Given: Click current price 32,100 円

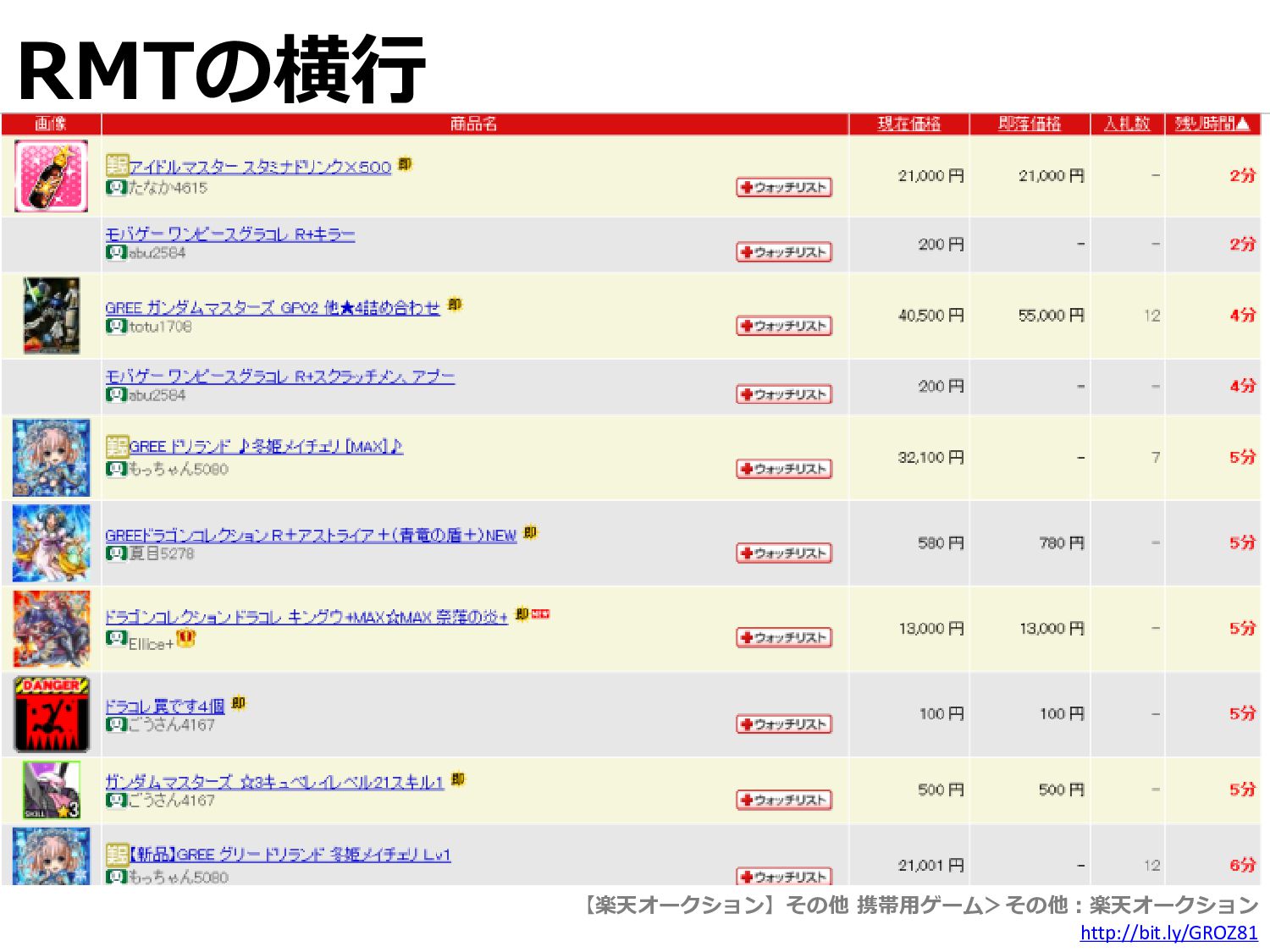Looking at the screenshot, I should coord(931,458).
